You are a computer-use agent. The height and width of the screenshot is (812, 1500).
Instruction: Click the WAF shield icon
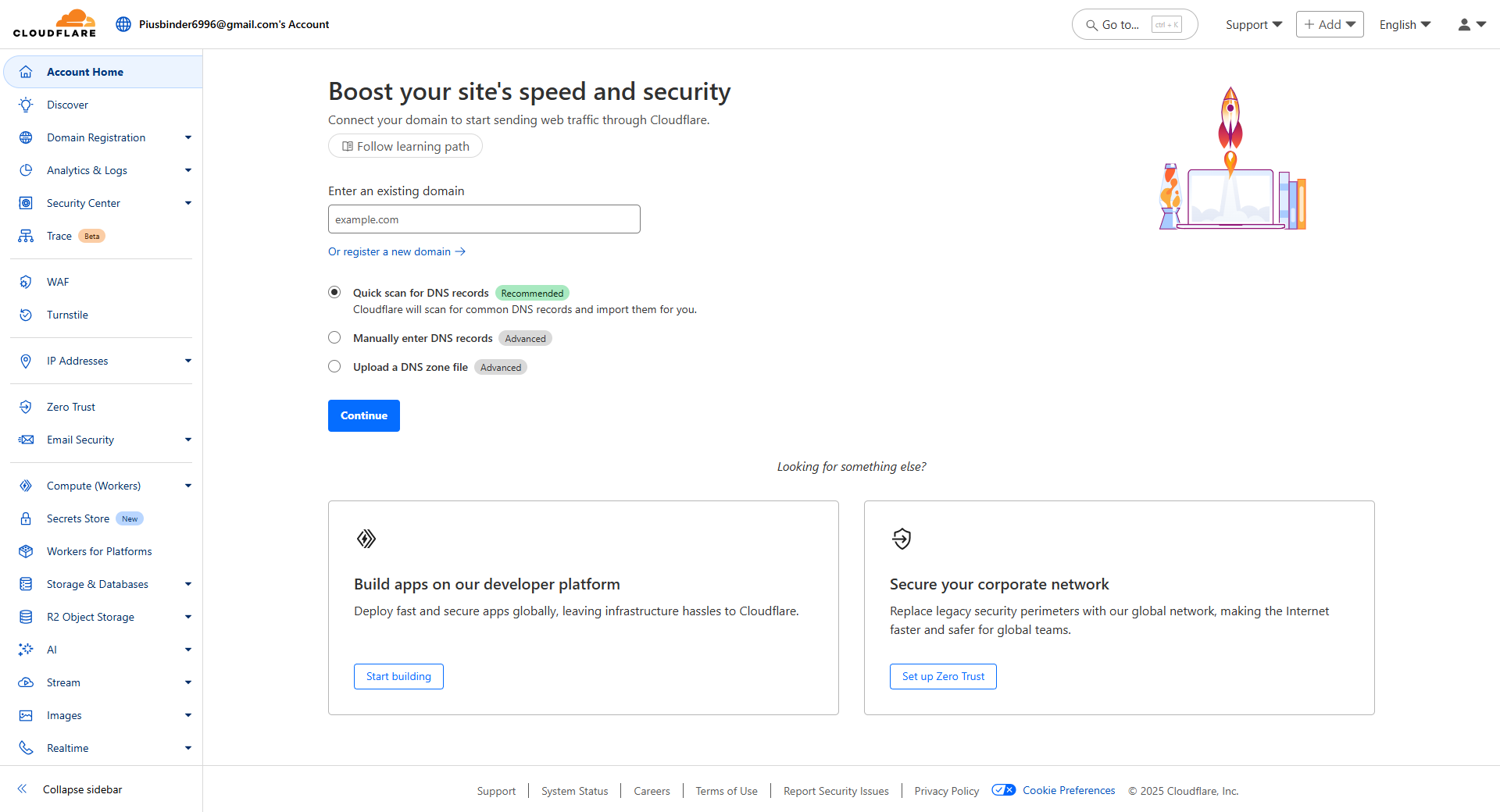pyautogui.click(x=26, y=282)
